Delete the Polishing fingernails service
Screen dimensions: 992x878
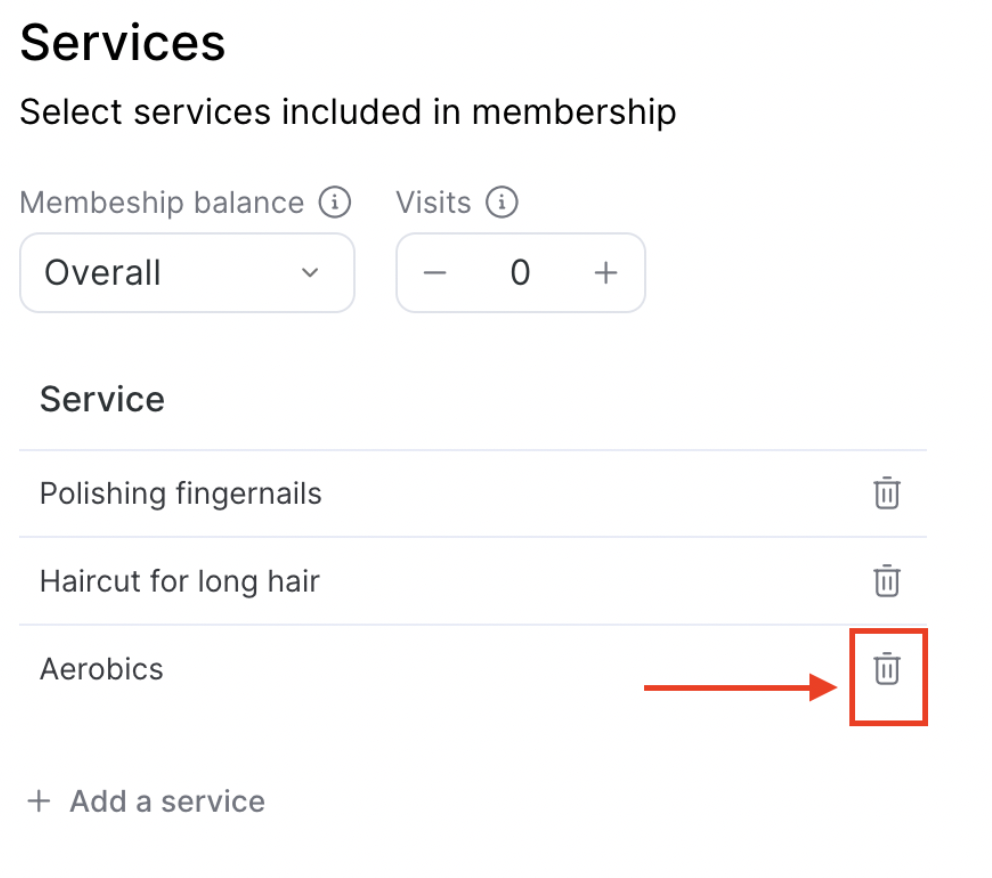pos(886,494)
